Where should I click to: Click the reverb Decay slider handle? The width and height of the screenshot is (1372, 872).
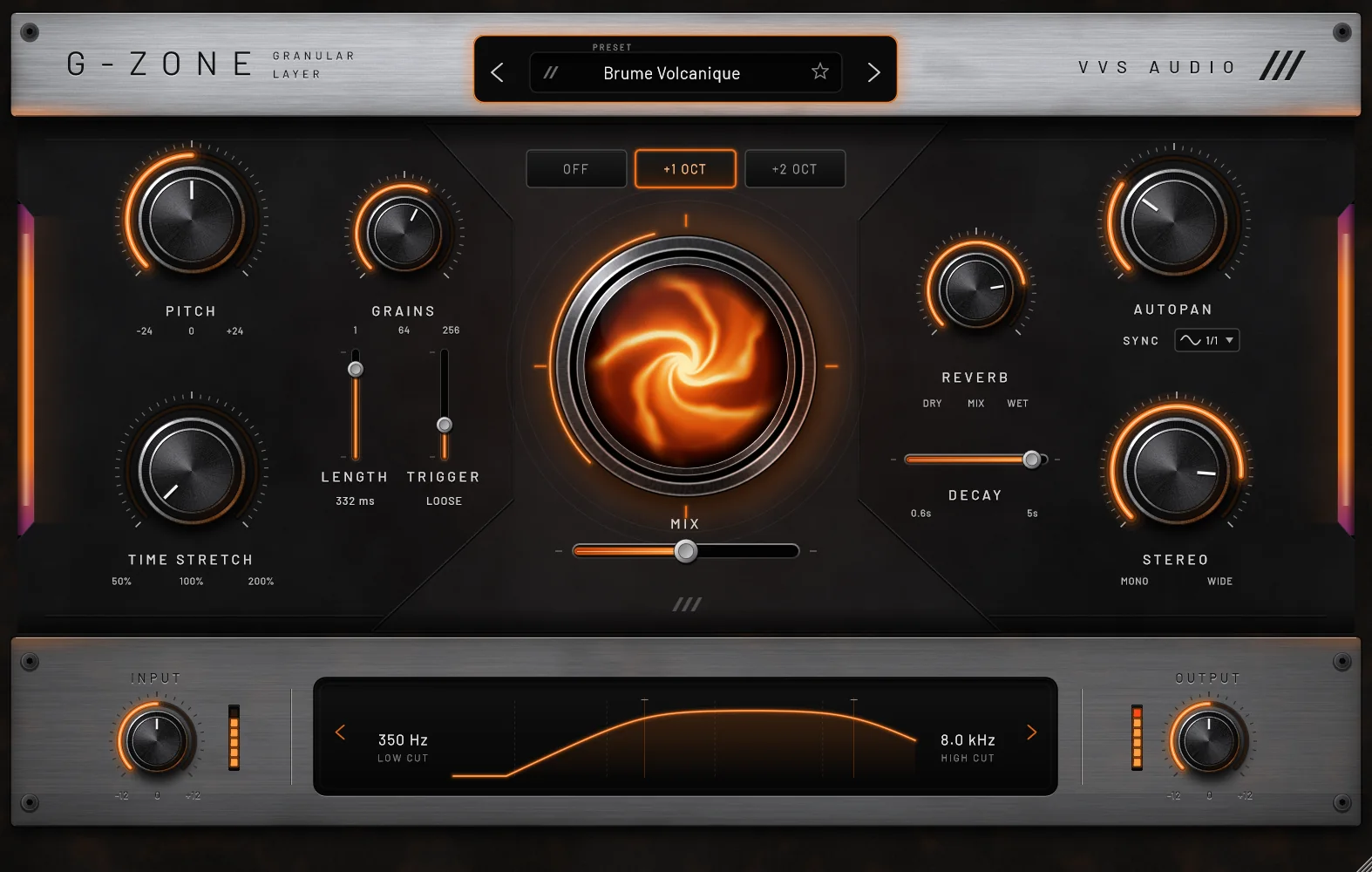click(x=1032, y=460)
